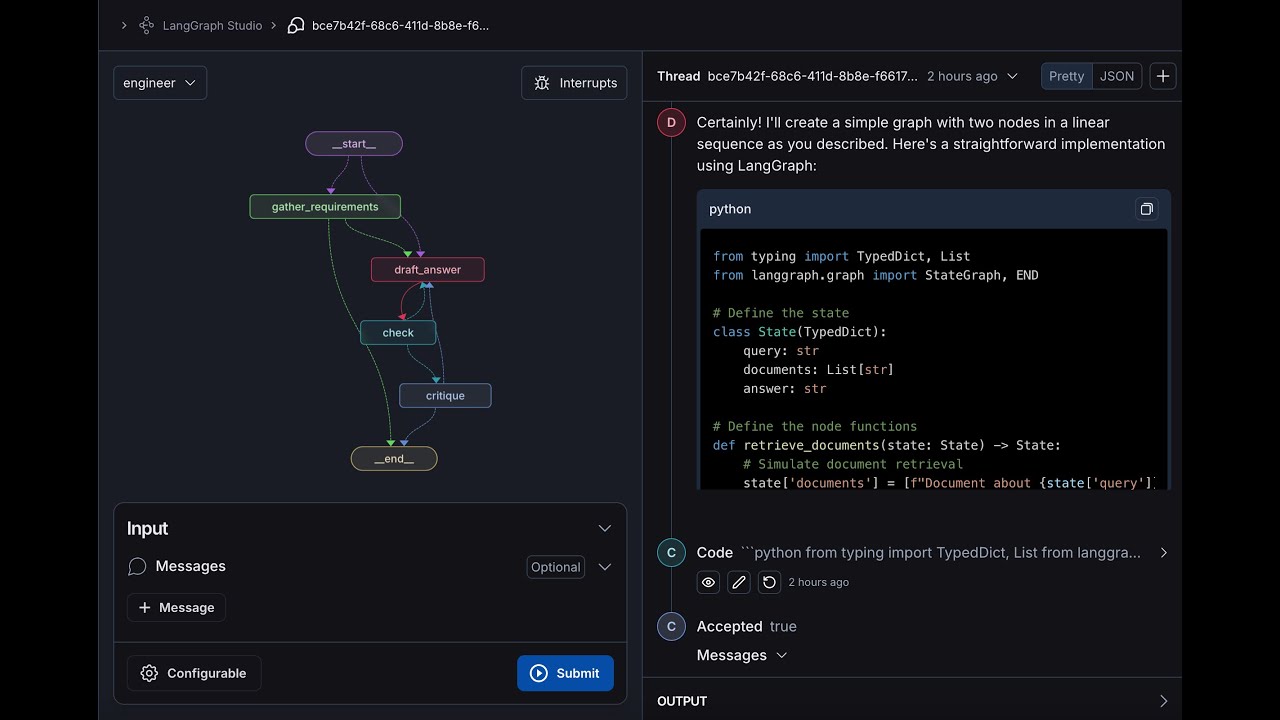Expand the Messages dropdown under Accepted
1280x720 pixels.
click(782, 655)
